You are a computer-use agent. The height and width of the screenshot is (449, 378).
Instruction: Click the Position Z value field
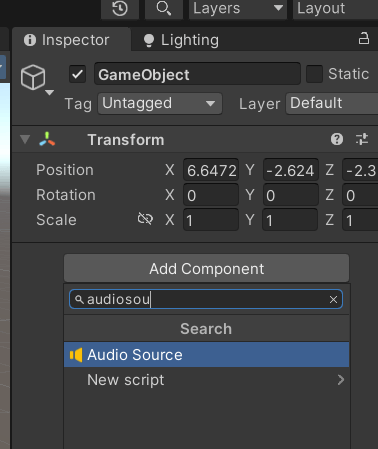360,170
